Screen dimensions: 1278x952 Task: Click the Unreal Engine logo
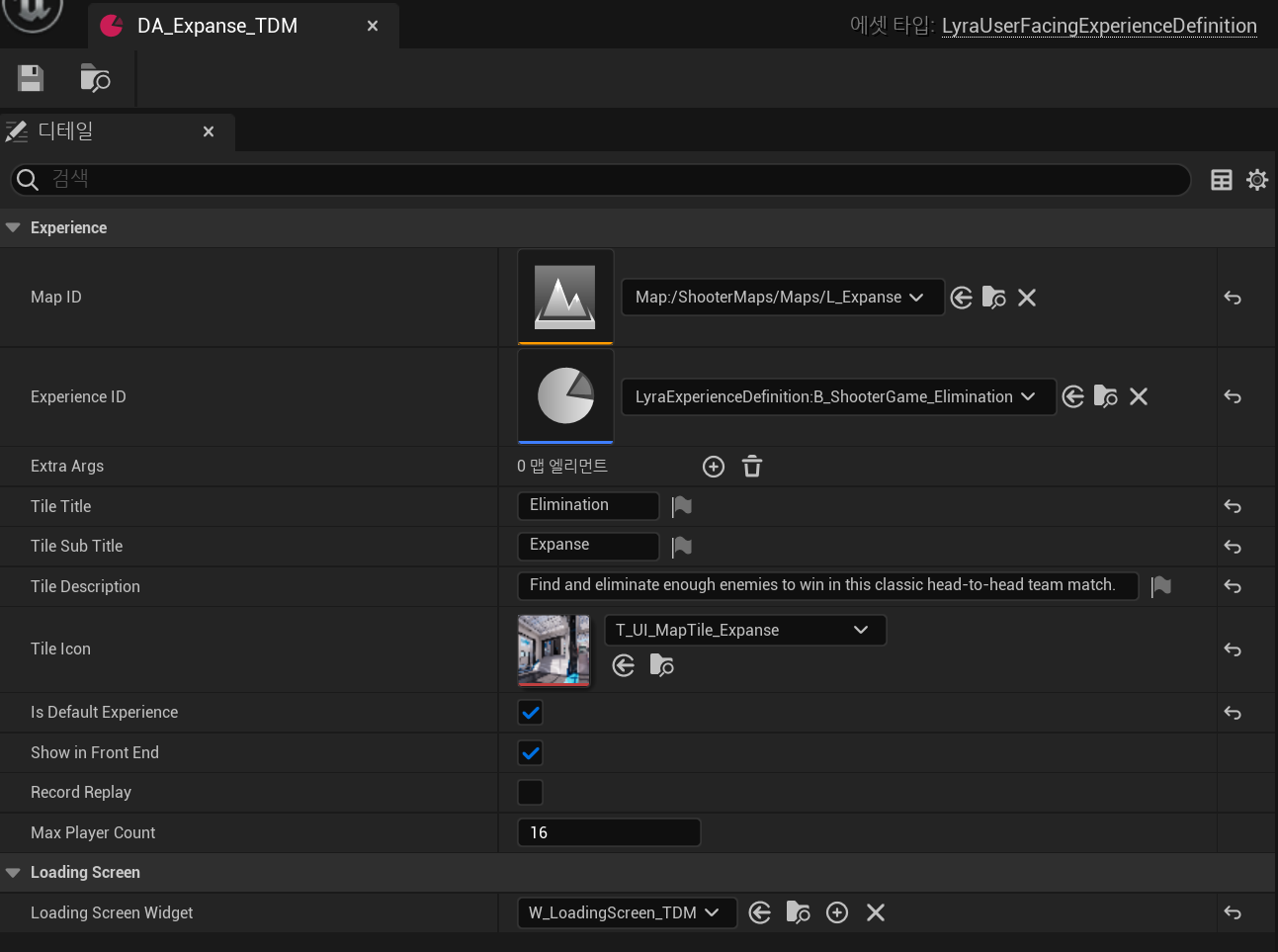click(x=33, y=12)
